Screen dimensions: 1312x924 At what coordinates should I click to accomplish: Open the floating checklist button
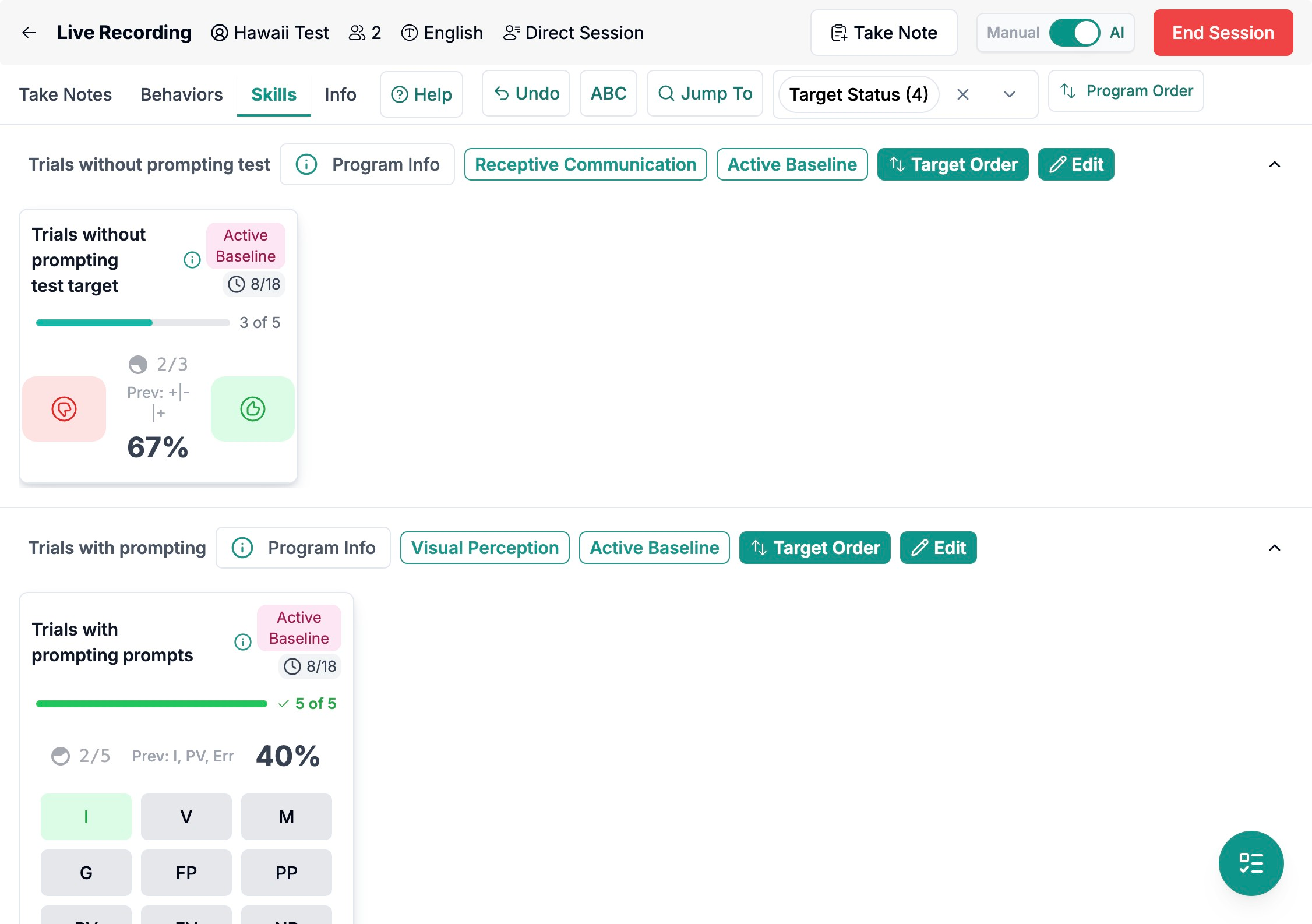1251,863
